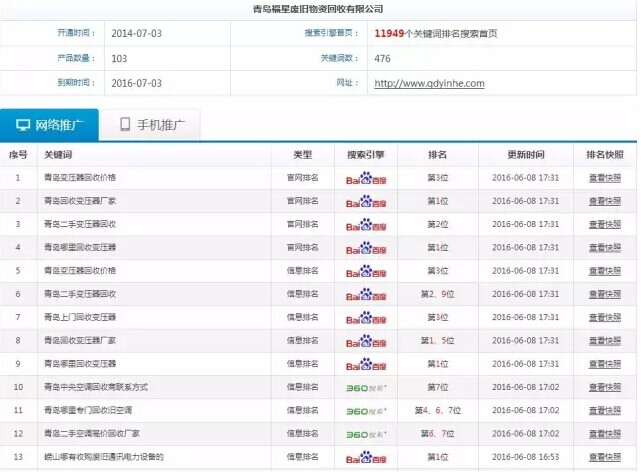Click keyword 青岛上门回收变压器 in row 7
641x476 pixels.
tap(79, 317)
